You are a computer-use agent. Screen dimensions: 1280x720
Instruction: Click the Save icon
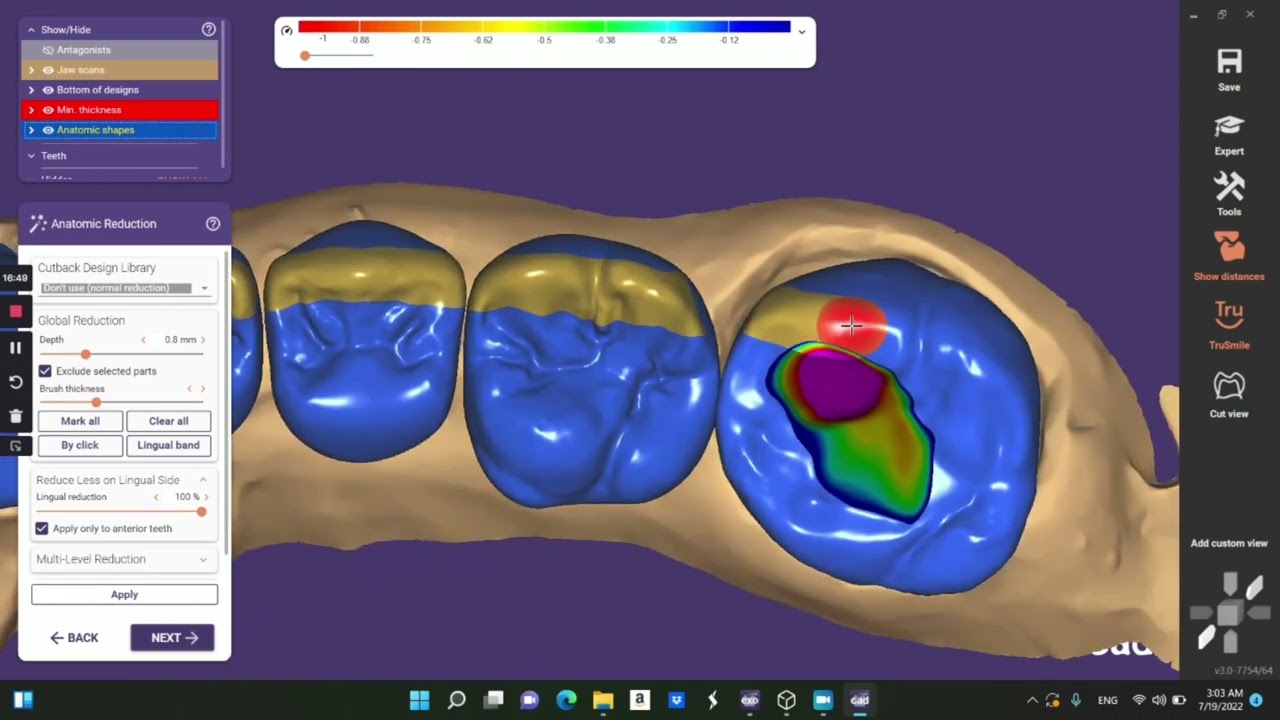(x=1229, y=62)
